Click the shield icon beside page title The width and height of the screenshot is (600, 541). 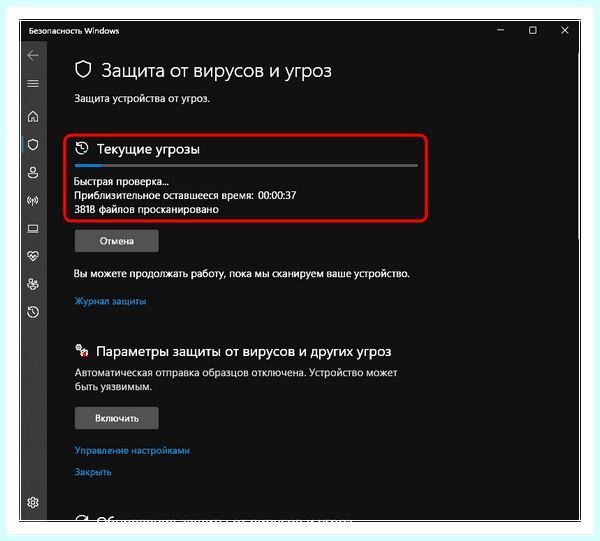click(83, 70)
